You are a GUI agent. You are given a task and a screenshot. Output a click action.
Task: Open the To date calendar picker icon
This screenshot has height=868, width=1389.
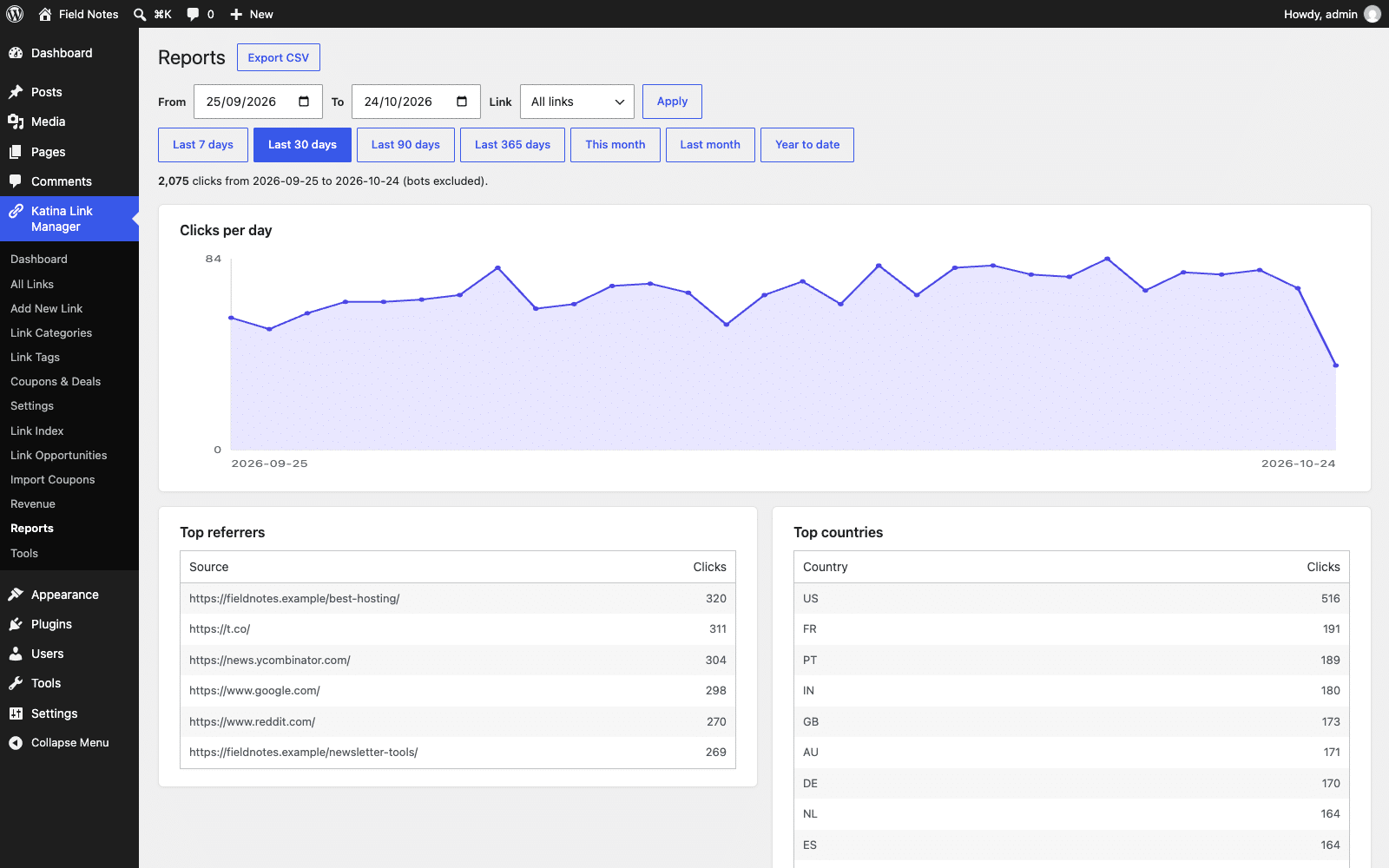[462, 102]
